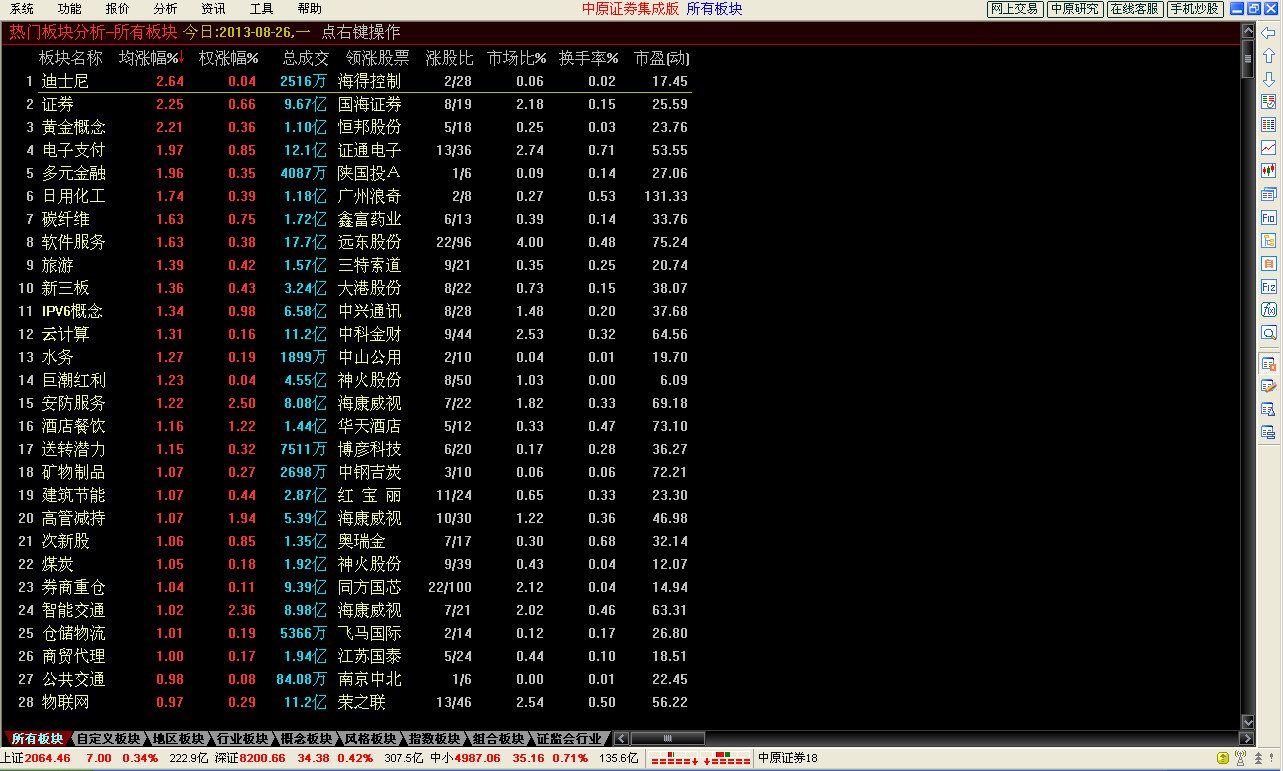This screenshot has width=1283, height=771.
Task: Open the yellow tree structure sidebar icon
Action: click(x=1268, y=240)
